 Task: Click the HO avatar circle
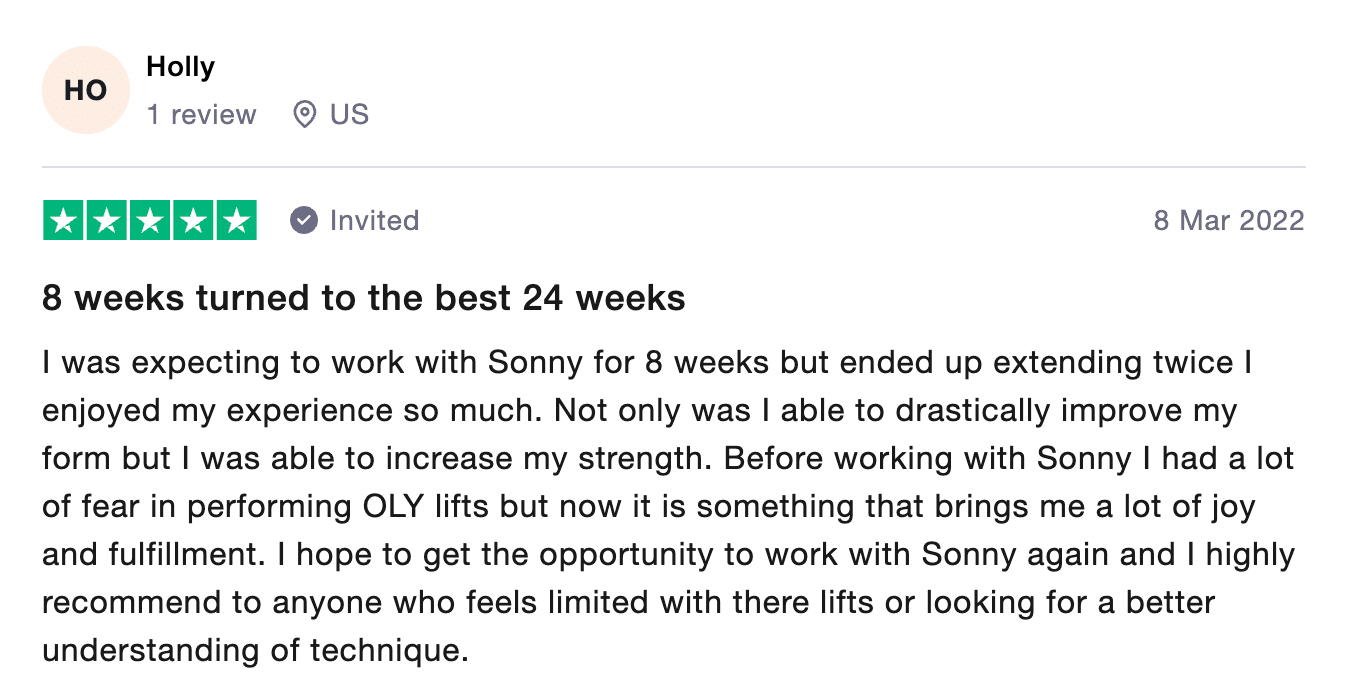86,90
